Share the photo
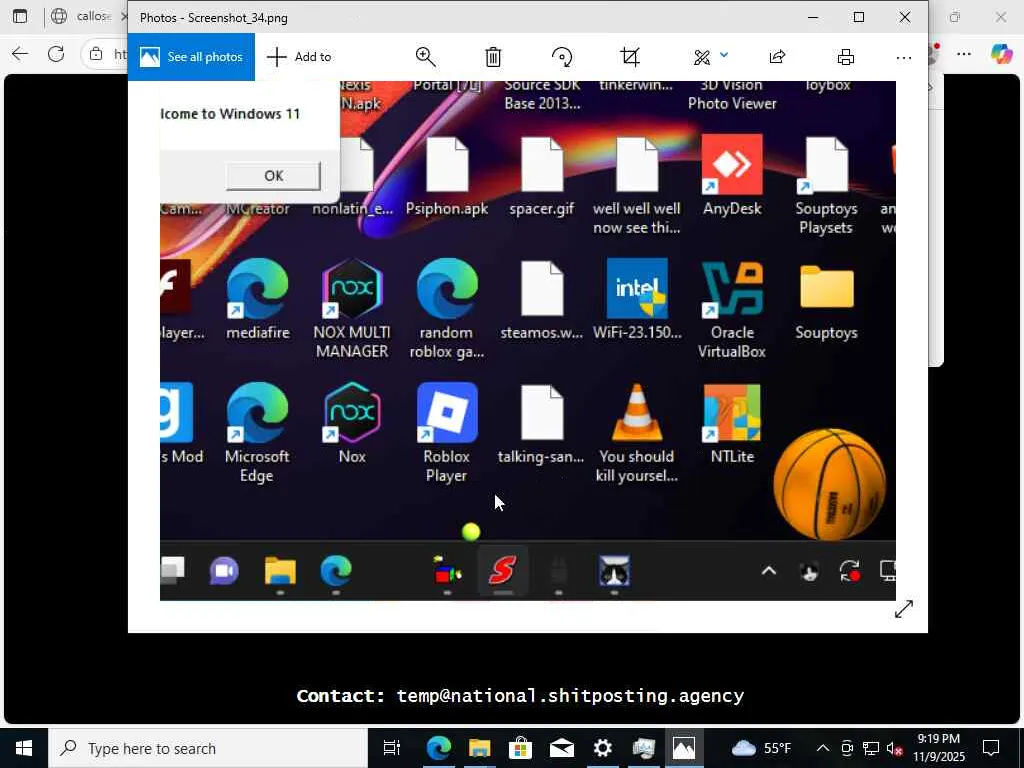Image resolution: width=1024 pixels, height=768 pixels. (777, 57)
